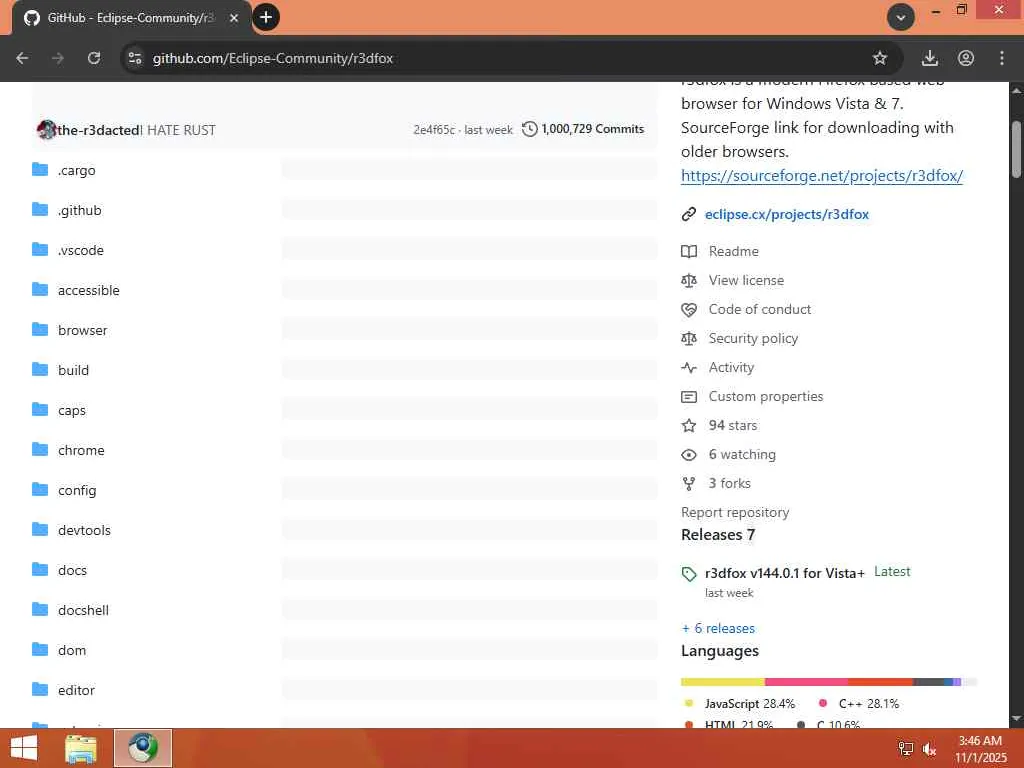Viewport: 1024px width, 768px height.
Task: Open commit hash 2e4f65c
Action: click(434, 129)
